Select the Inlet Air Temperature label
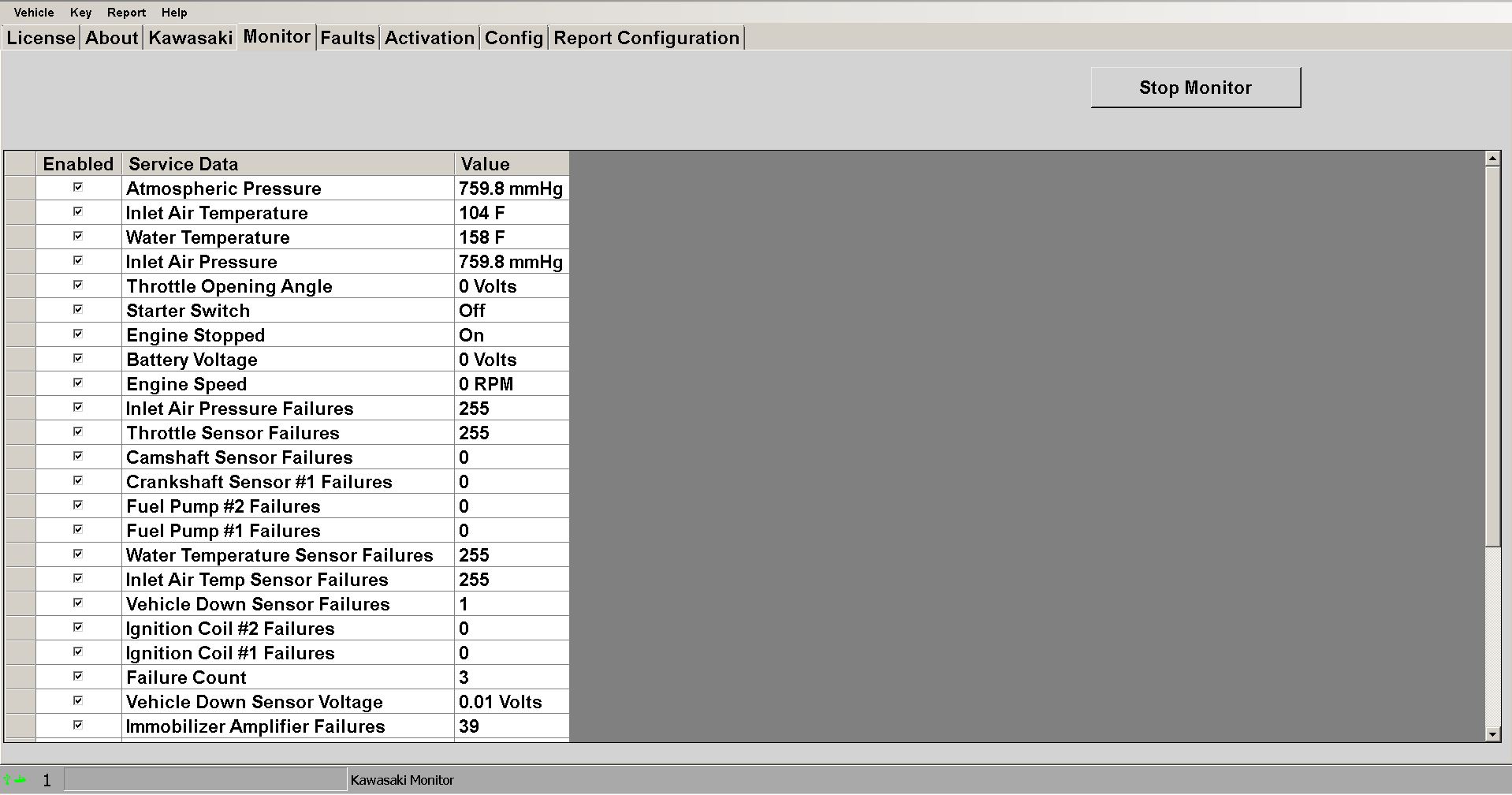1512x795 pixels. click(217, 213)
